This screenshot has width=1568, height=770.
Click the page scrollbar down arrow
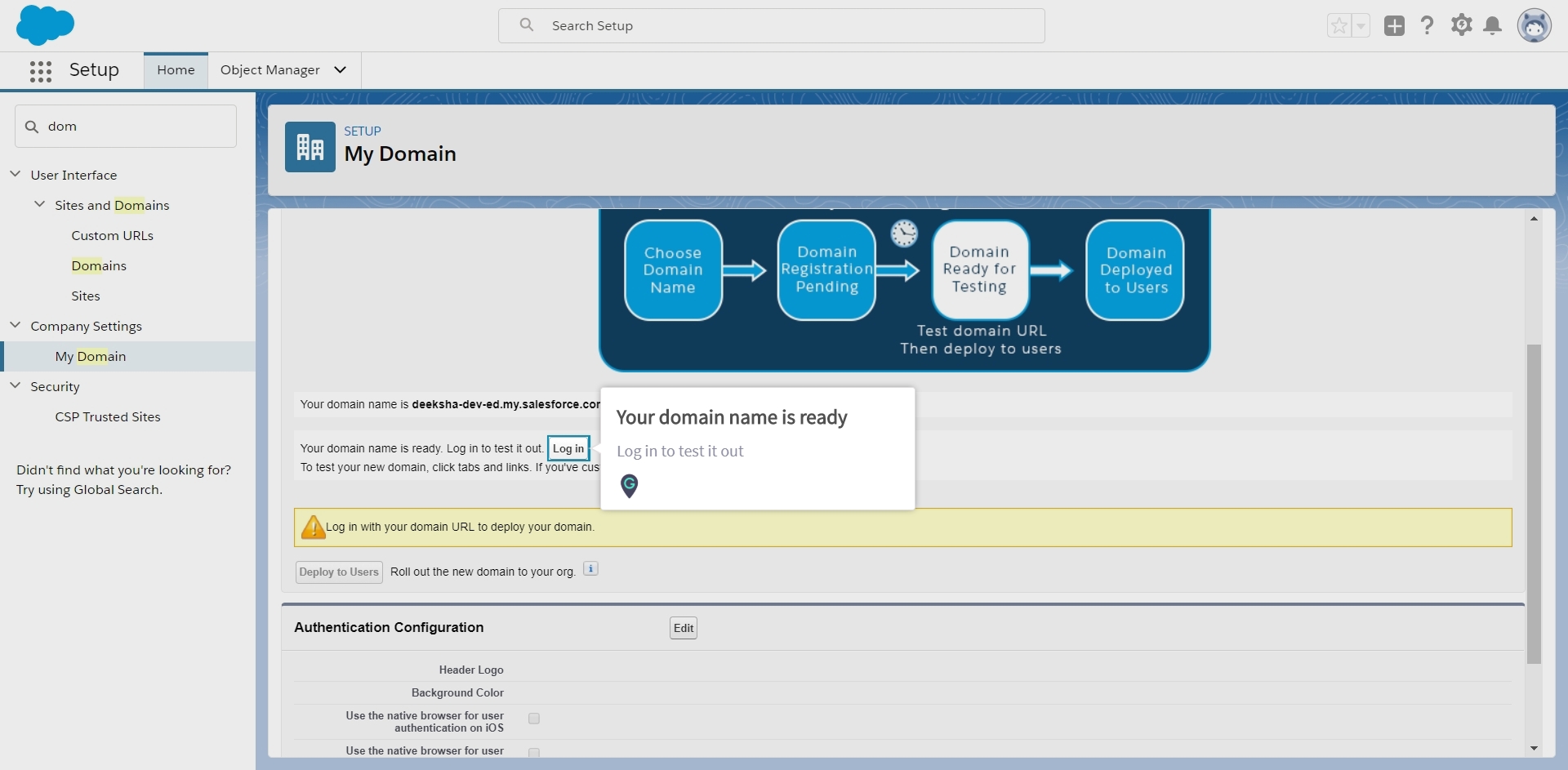pos(1534,748)
